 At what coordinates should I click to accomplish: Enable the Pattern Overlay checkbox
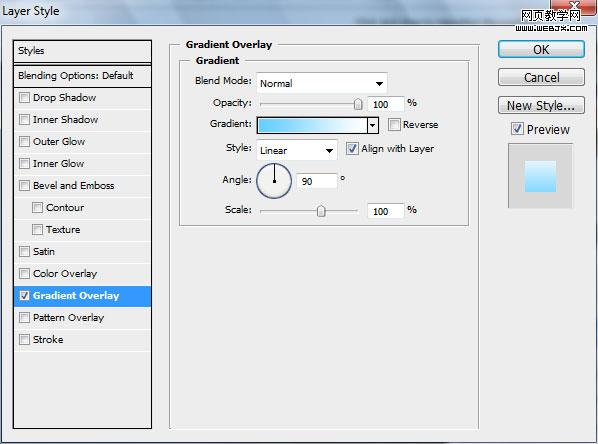pyautogui.click(x=24, y=318)
